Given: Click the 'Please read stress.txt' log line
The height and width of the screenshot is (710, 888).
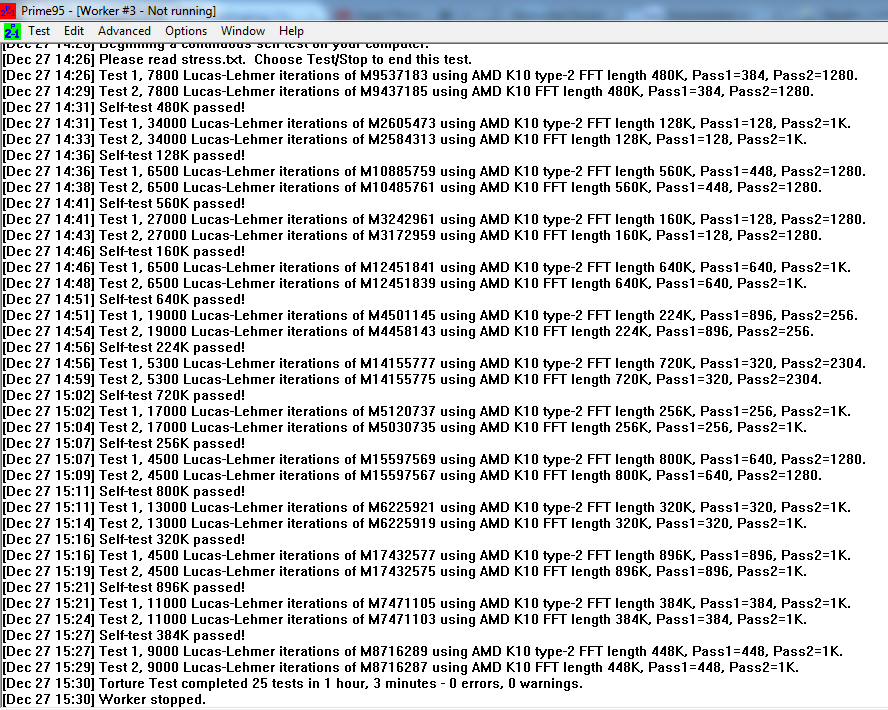Looking at the screenshot, I should click(x=237, y=59).
